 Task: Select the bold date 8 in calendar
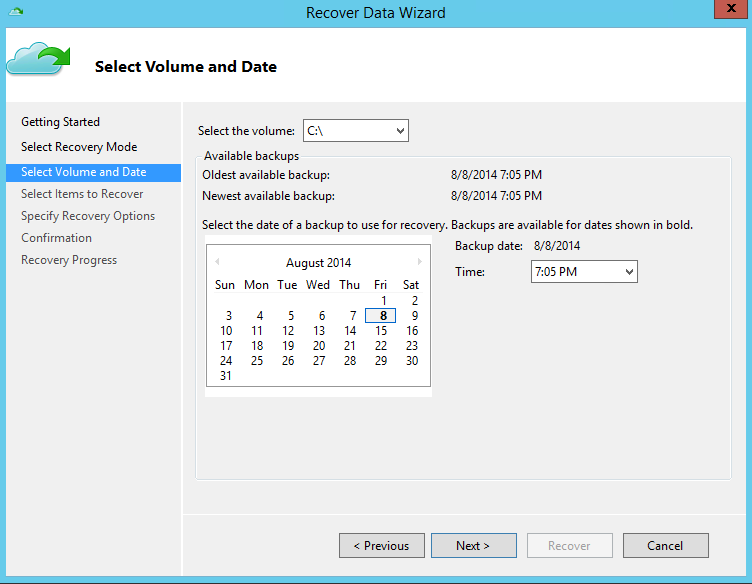pos(381,315)
